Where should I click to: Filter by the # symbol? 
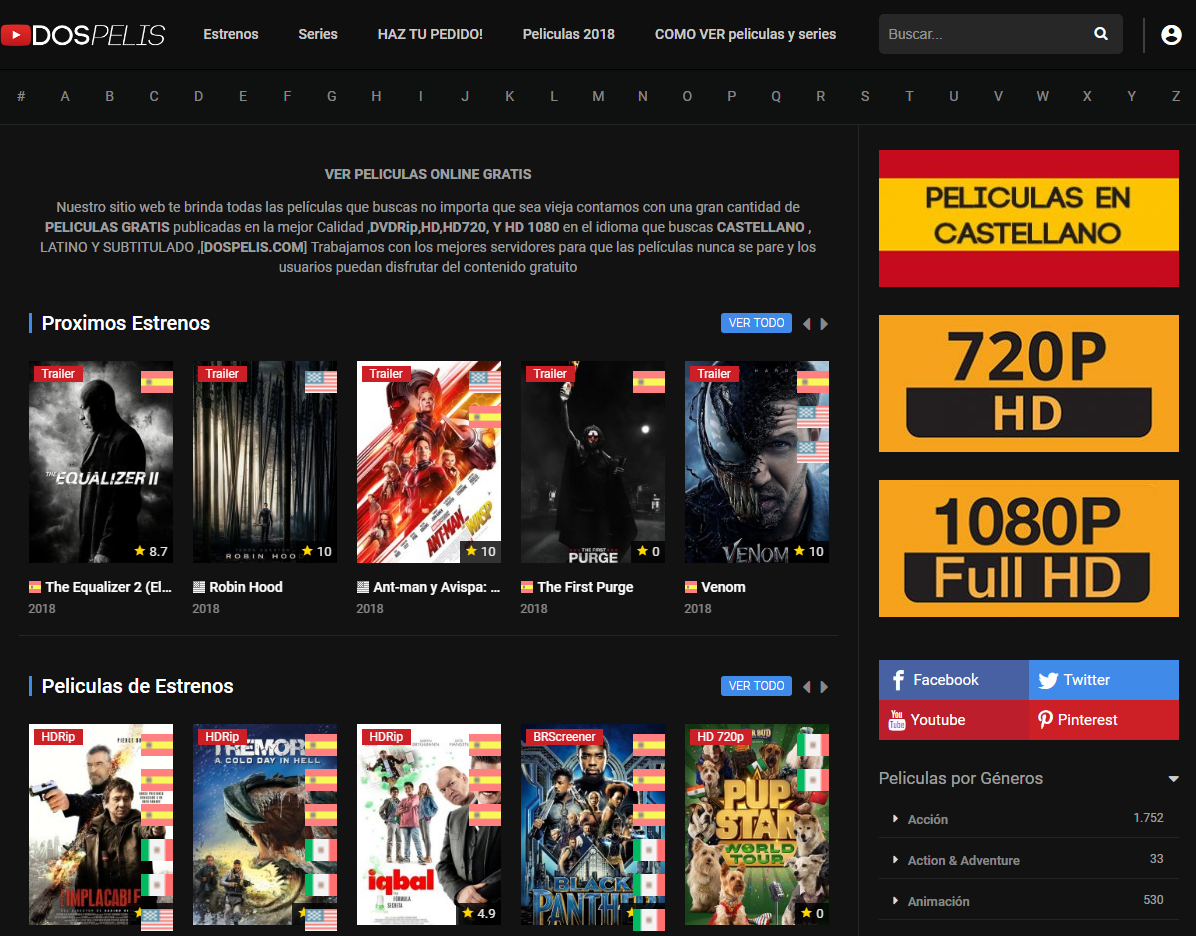(x=21, y=96)
